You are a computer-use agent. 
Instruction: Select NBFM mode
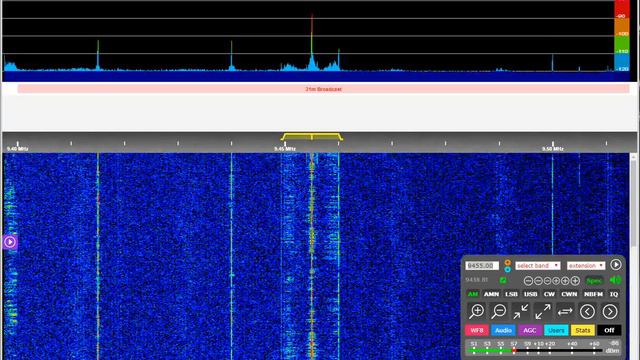(x=593, y=294)
